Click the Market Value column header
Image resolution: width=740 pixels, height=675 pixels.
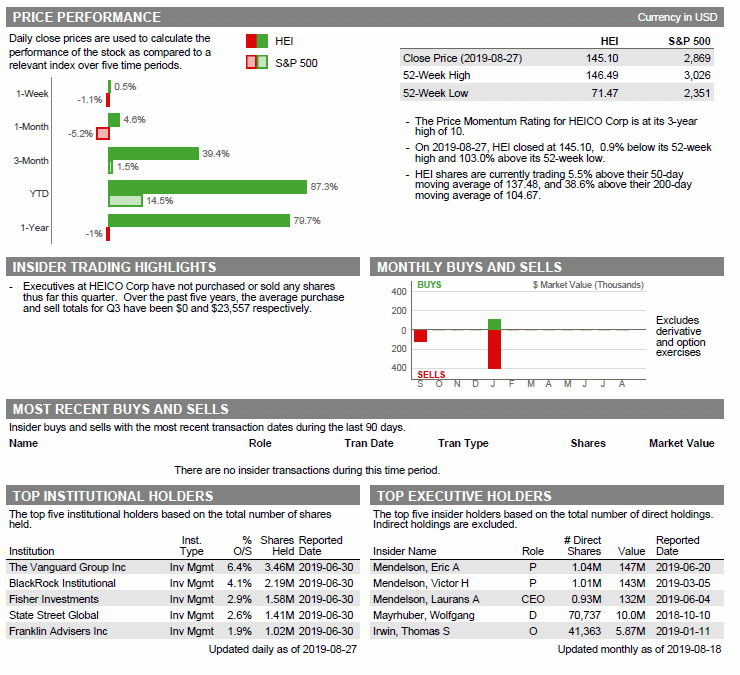click(681, 444)
